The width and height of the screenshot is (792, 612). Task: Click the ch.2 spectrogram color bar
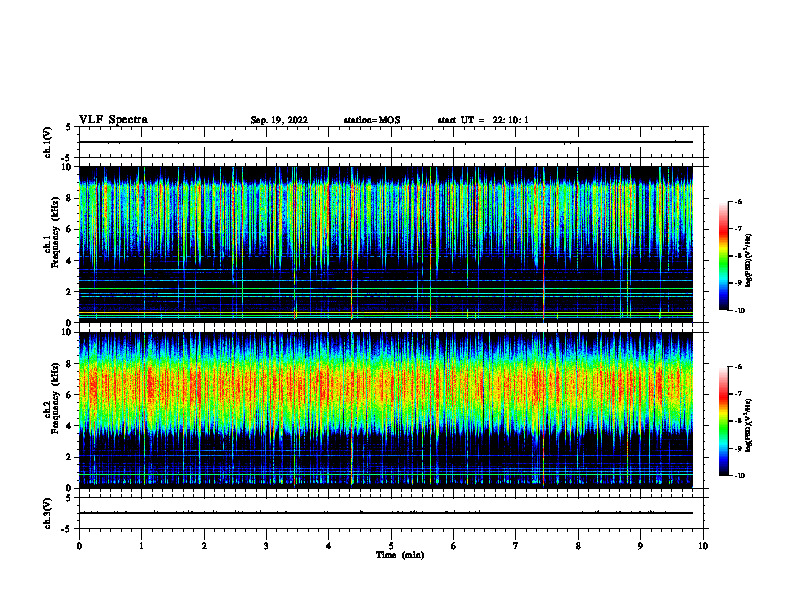click(723, 421)
